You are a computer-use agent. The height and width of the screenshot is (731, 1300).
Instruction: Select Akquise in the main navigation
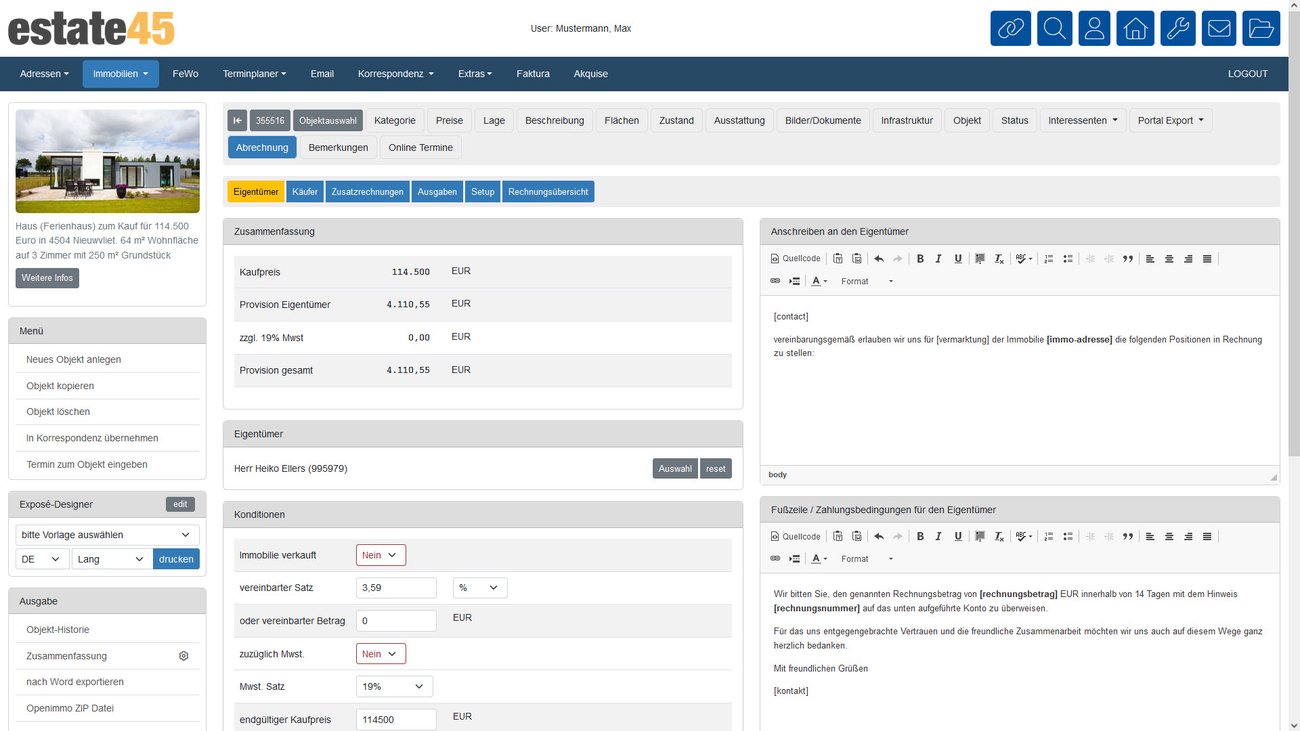click(591, 74)
